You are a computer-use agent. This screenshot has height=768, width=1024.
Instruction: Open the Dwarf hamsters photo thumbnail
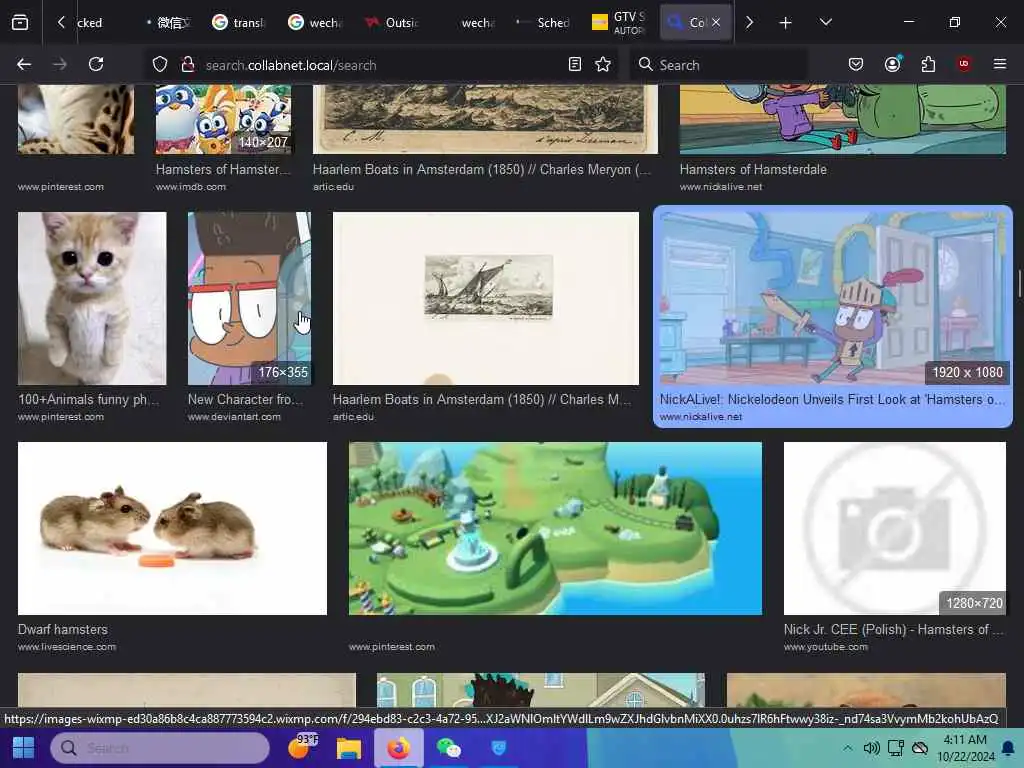[172, 528]
